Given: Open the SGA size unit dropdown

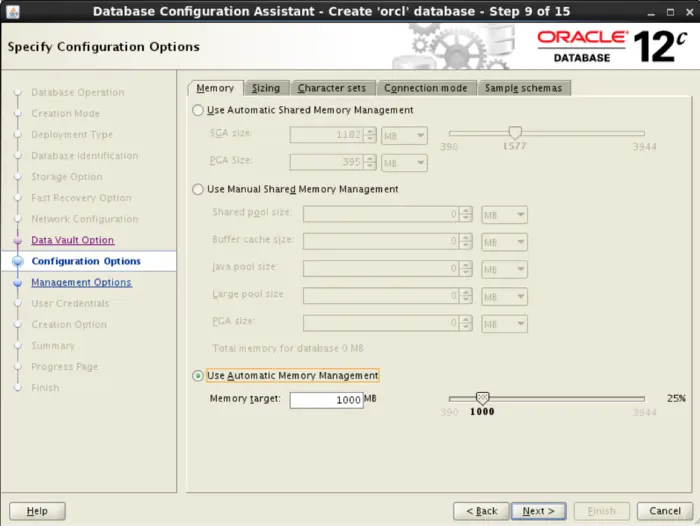Looking at the screenshot, I should (x=404, y=136).
